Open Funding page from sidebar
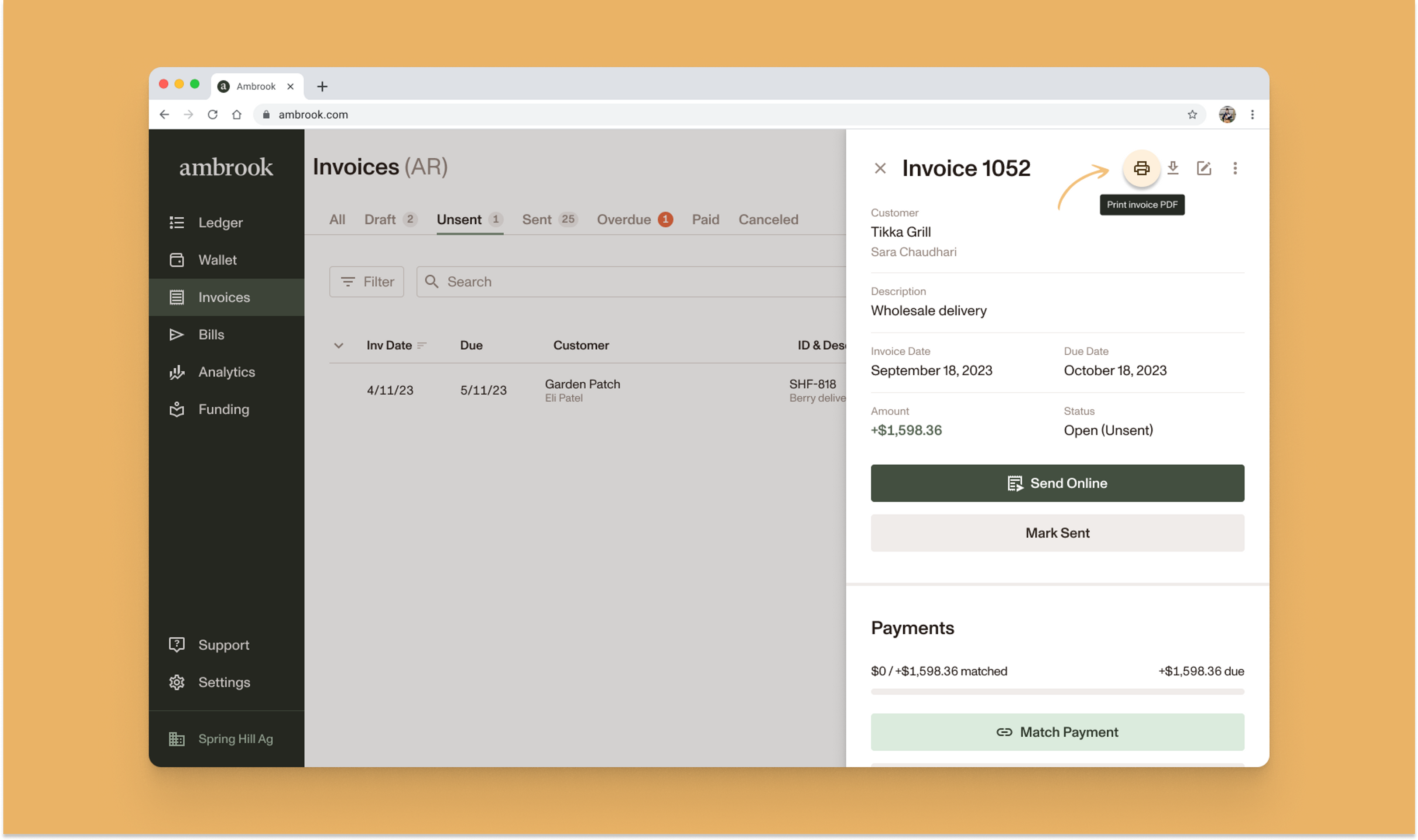Image resolution: width=1418 pixels, height=840 pixels. (x=223, y=409)
